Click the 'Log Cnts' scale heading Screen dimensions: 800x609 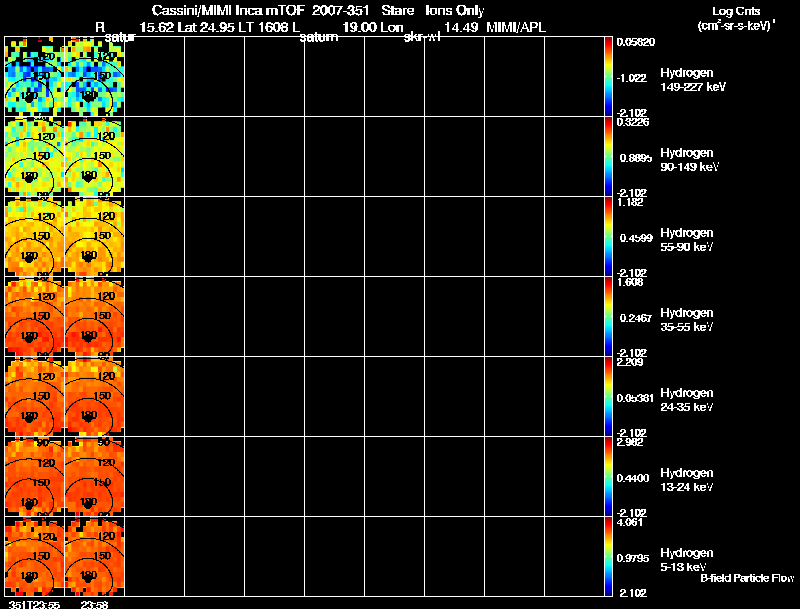736,11
